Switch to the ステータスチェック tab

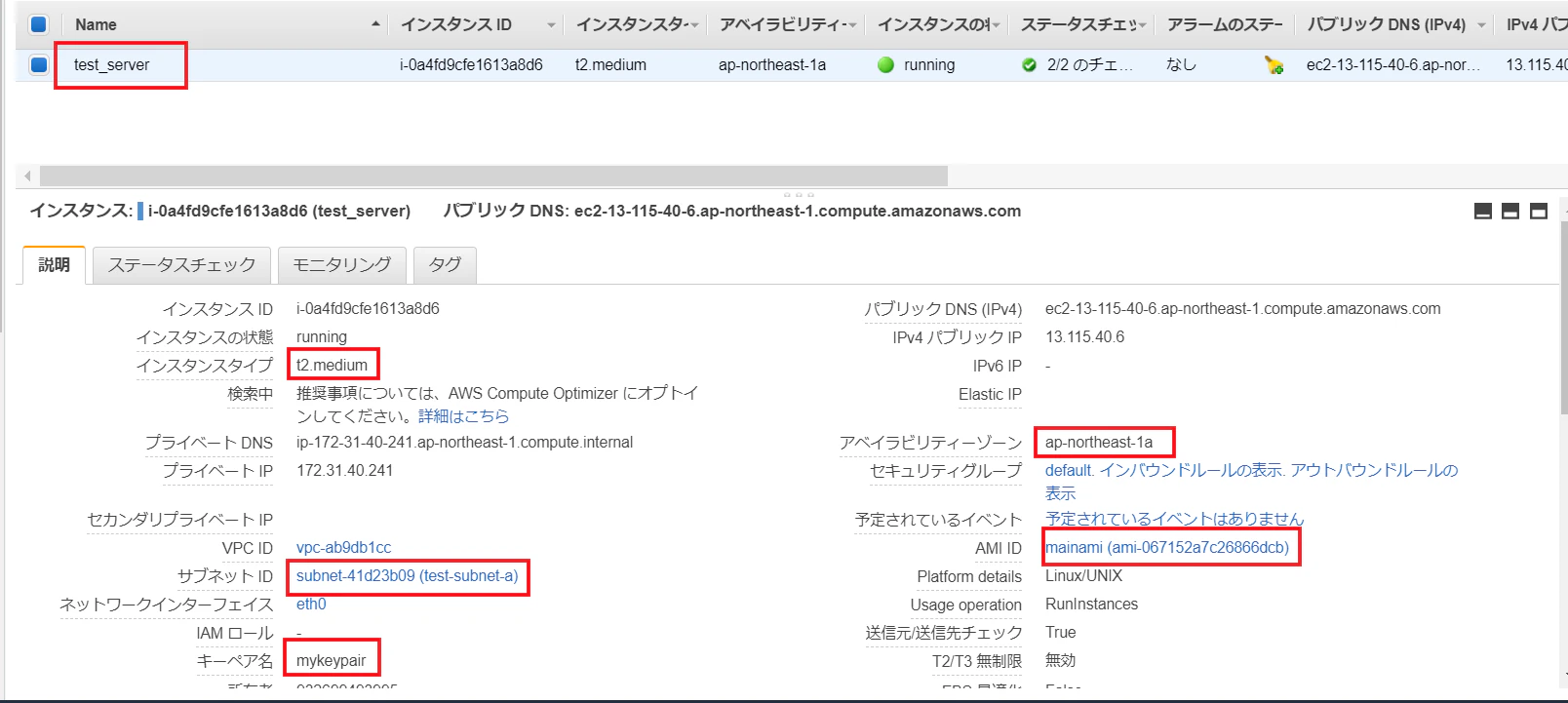point(181,265)
